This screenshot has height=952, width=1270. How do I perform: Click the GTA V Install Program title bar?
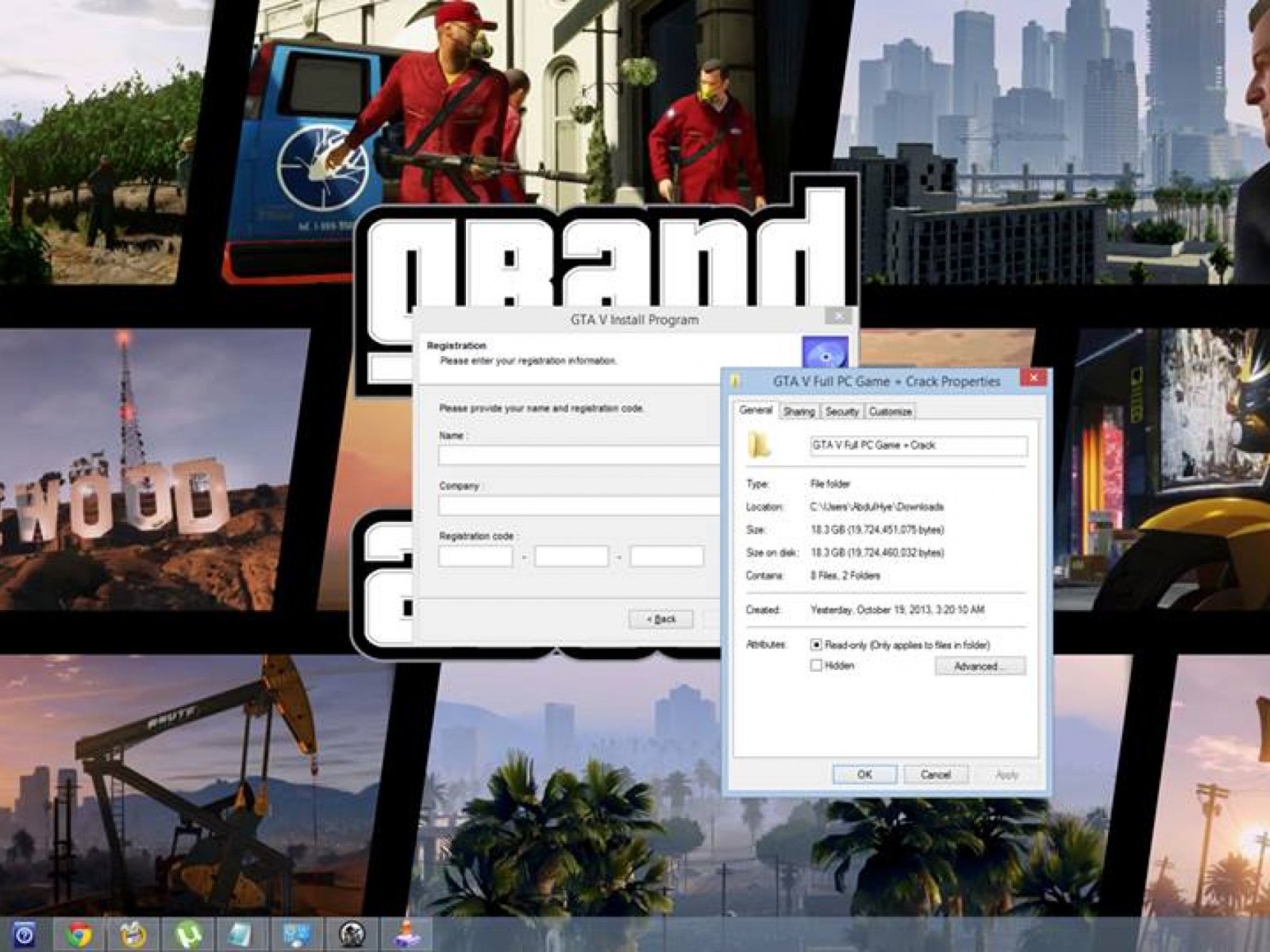click(x=634, y=320)
